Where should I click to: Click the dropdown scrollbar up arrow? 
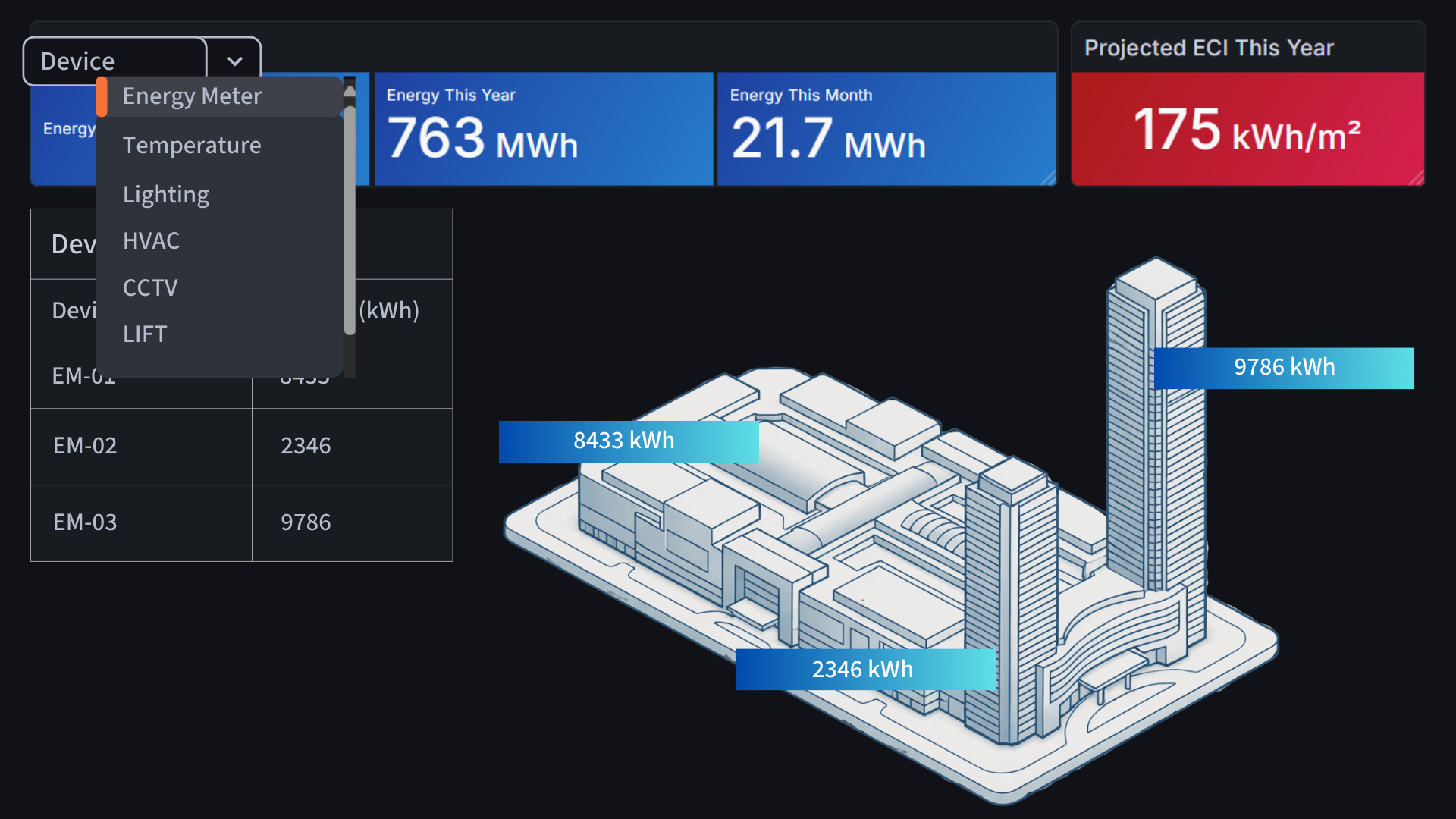[350, 91]
